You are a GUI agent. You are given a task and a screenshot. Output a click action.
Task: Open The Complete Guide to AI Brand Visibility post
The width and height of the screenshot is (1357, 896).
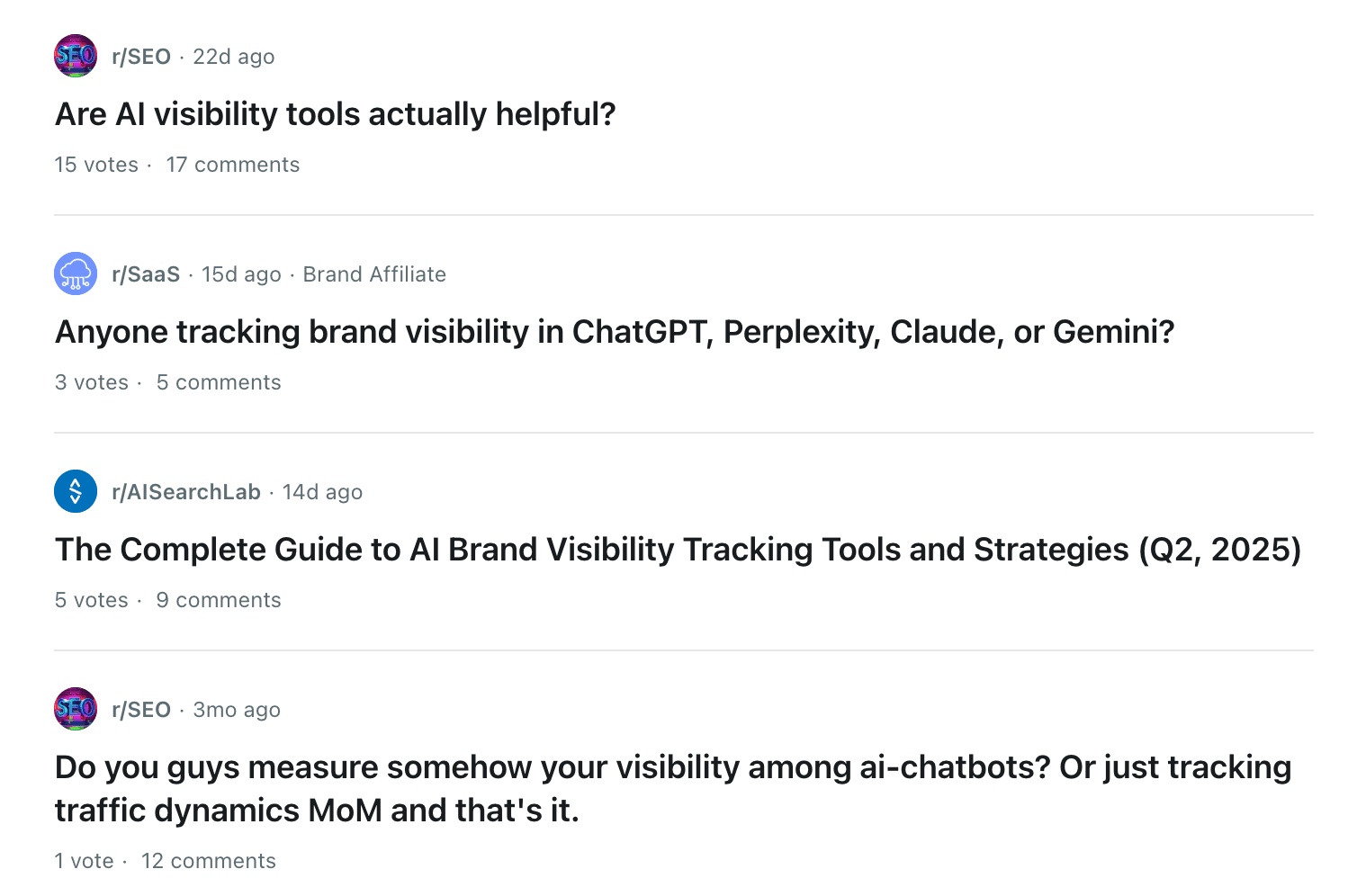click(678, 550)
